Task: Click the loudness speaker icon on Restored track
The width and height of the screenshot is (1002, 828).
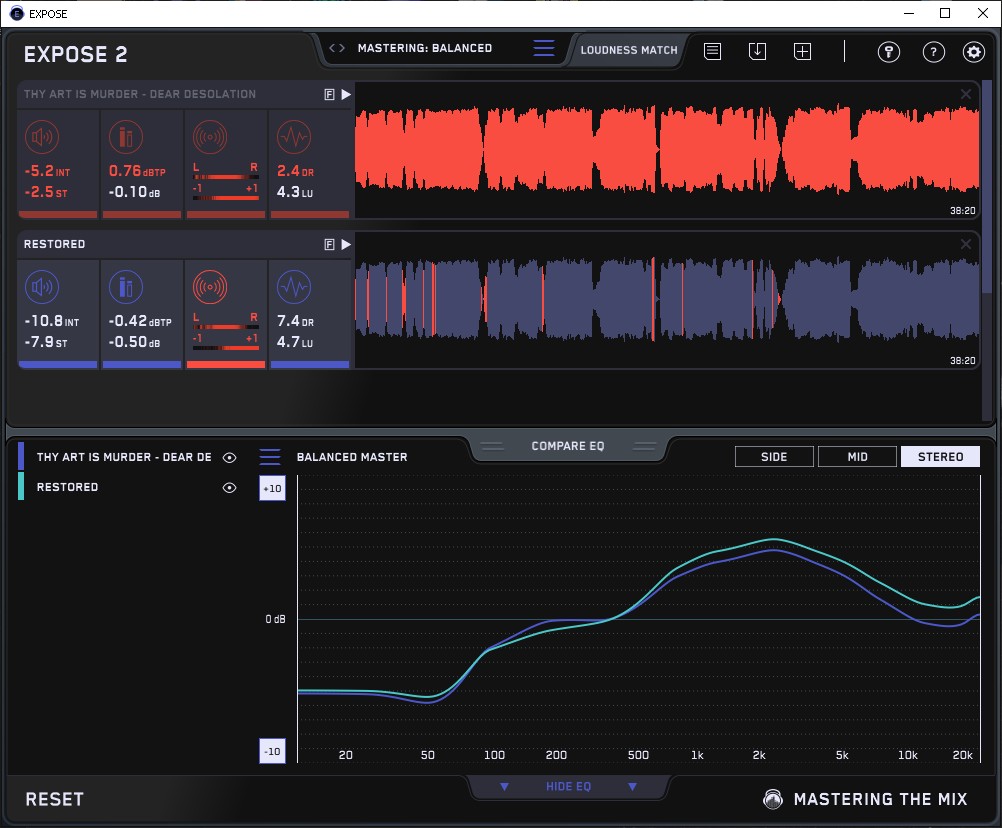Action: [x=40, y=288]
